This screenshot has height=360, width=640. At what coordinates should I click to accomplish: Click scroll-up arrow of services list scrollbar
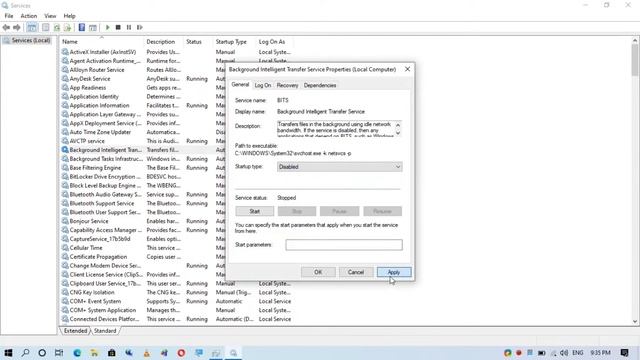635,40
